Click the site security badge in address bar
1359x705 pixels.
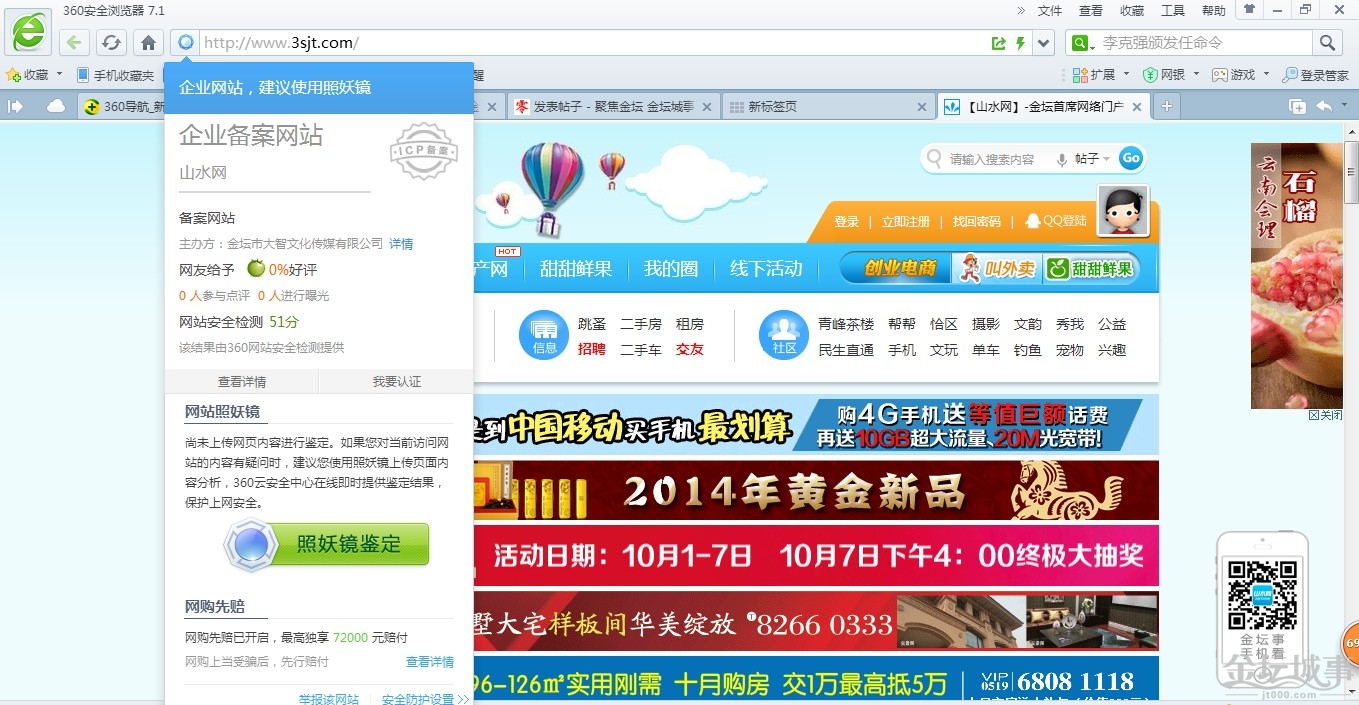[x=185, y=43]
